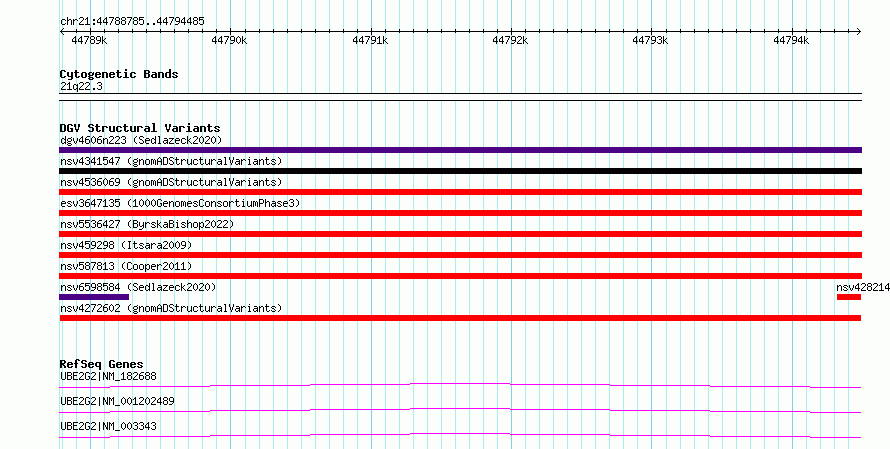890x449 pixels.
Task: Click the 44794k ruler tick label
Action: coord(791,40)
